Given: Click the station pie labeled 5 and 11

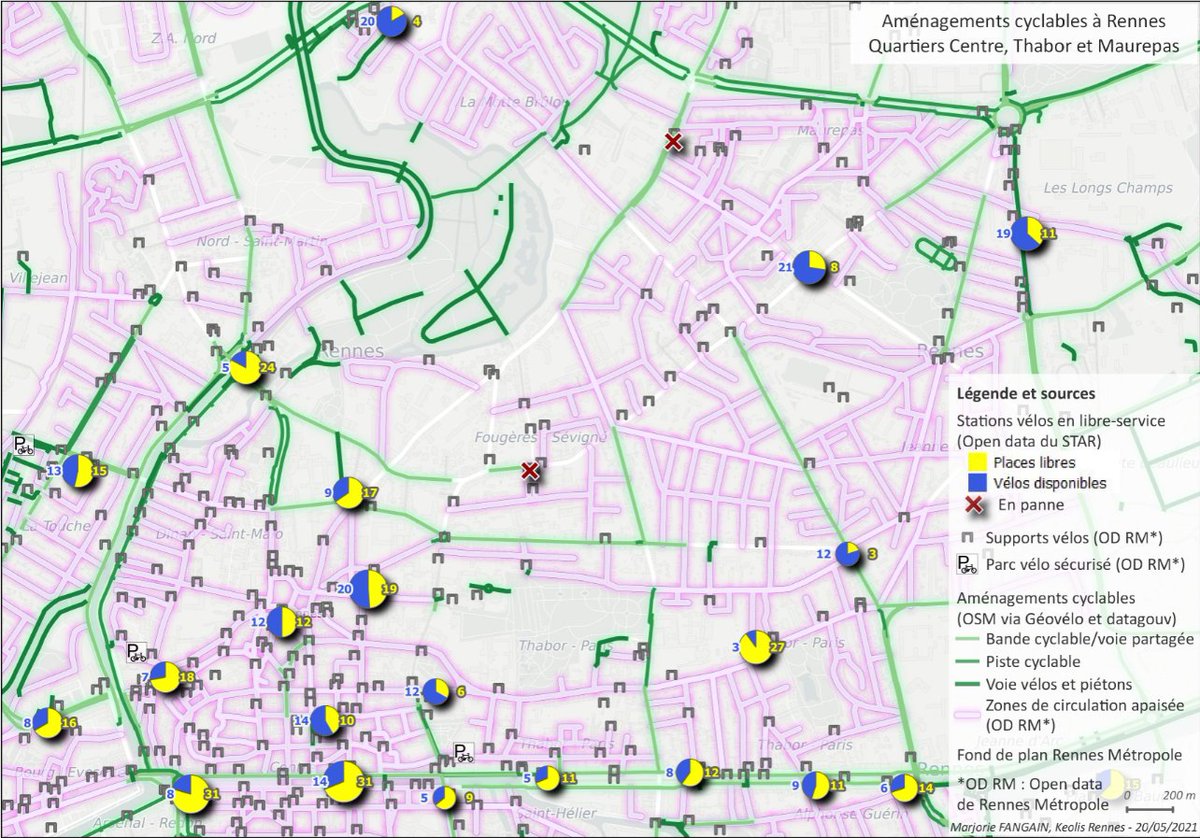Looking at the screenshot, I should [546, 777].
